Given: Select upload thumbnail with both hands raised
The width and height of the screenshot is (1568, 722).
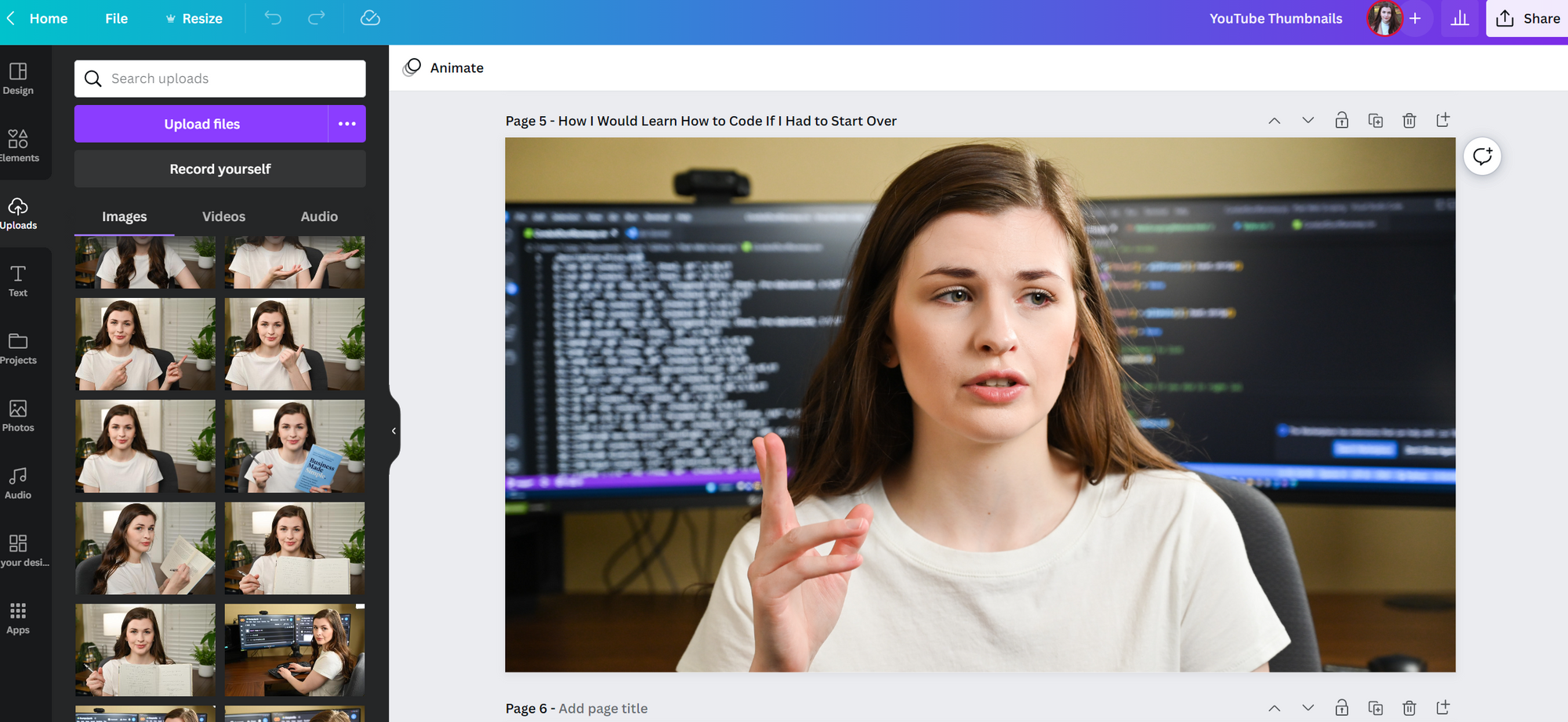Looking at the screenshot, I should click(x=295, y=263).
